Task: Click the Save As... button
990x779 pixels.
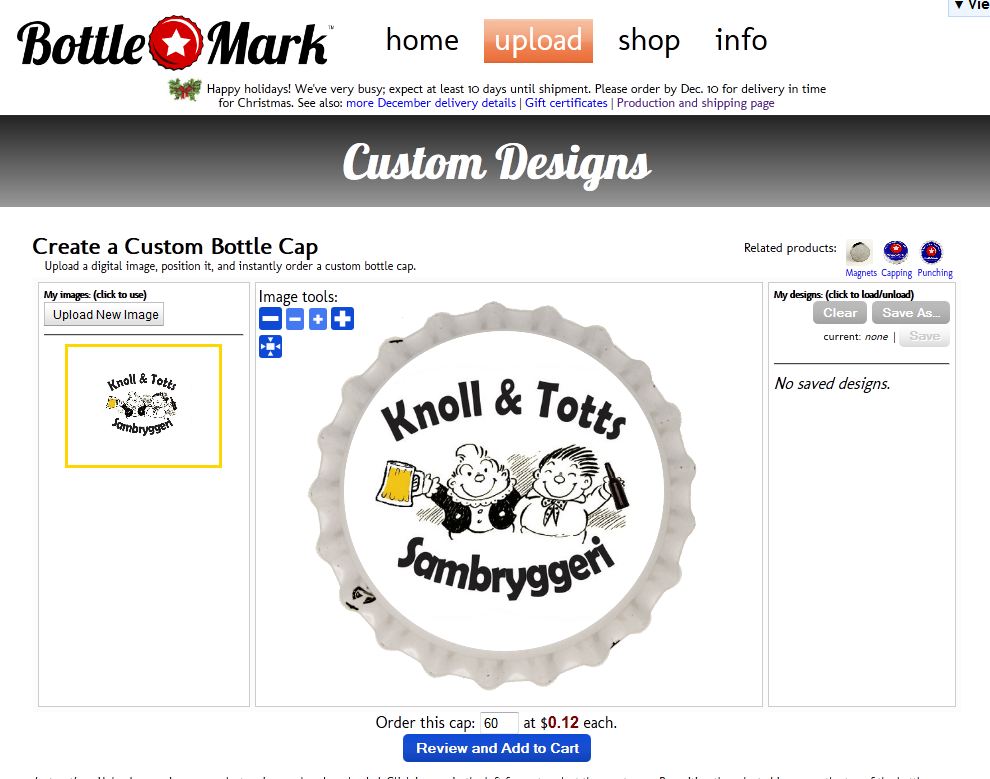Action: coord(910,312)
